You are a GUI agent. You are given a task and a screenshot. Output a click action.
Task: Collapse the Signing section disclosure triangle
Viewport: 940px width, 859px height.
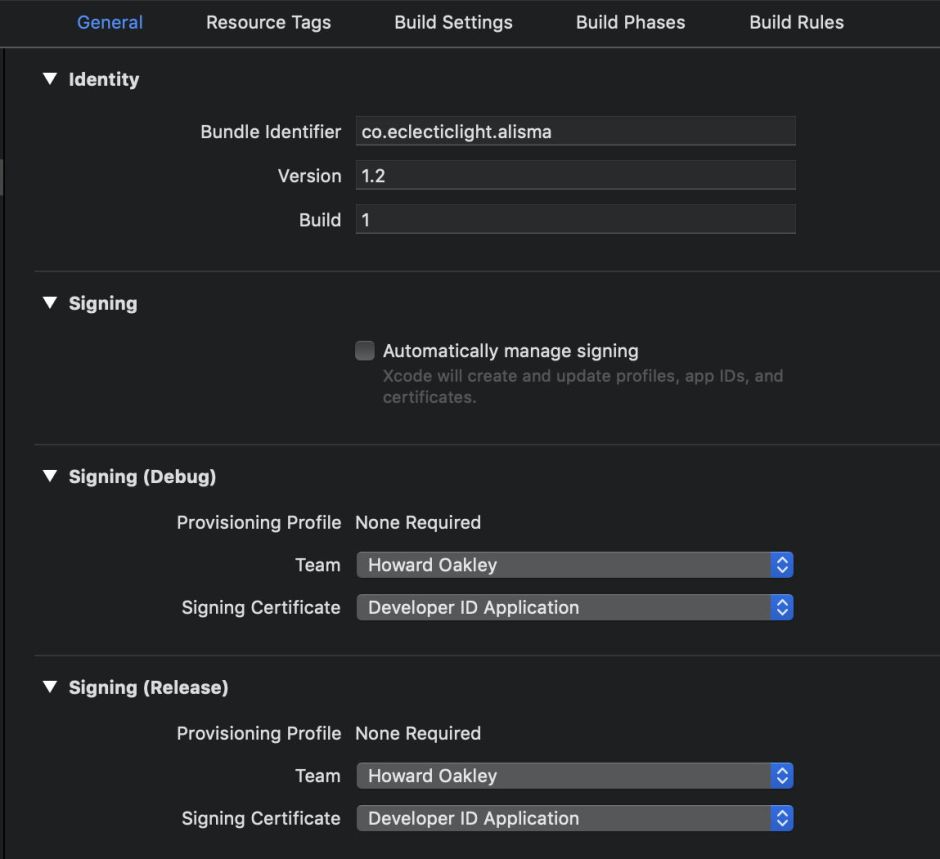coord(50,303)
